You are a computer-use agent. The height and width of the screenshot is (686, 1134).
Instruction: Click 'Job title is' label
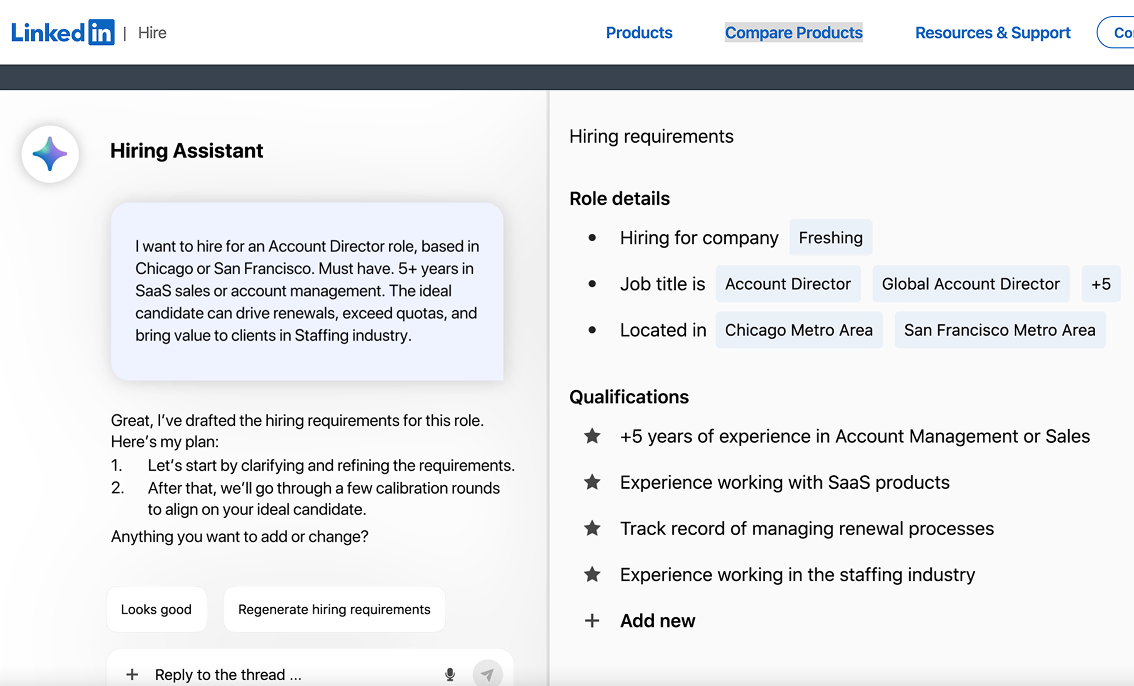click(x=662, y=284)
